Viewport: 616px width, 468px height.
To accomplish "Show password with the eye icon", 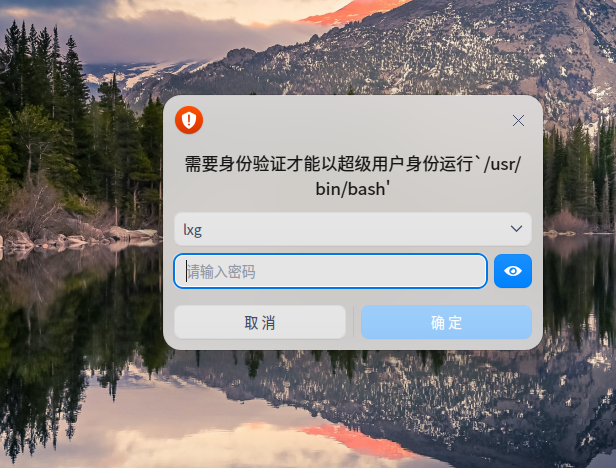I will (x=513, y=271).
